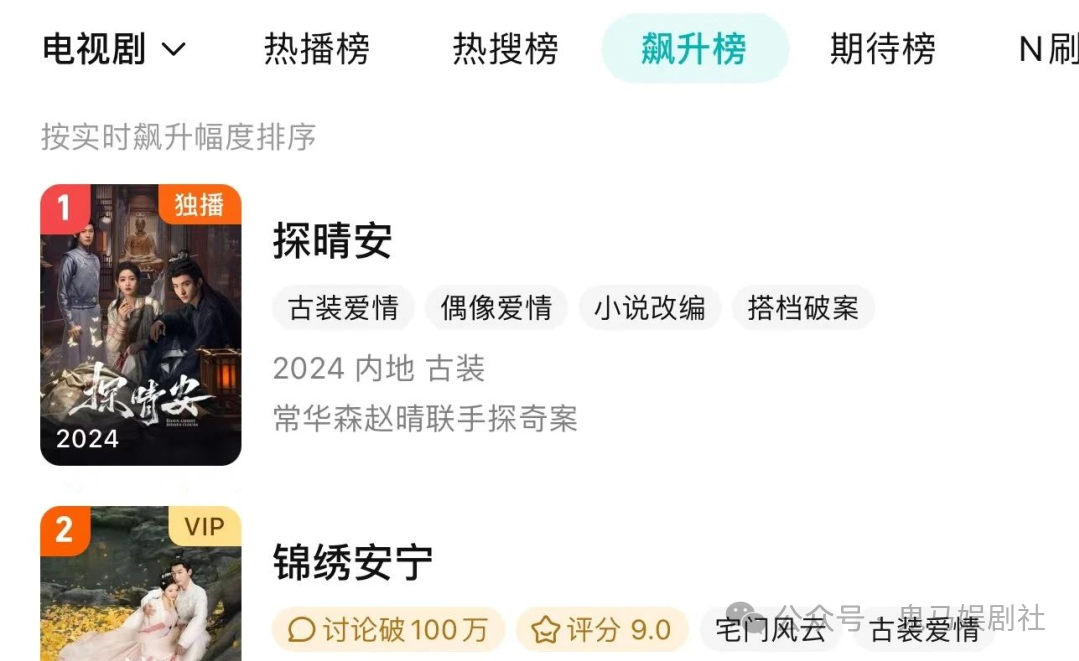Click the chevron arrow beside 电视剧

click(x=173, y=50)
